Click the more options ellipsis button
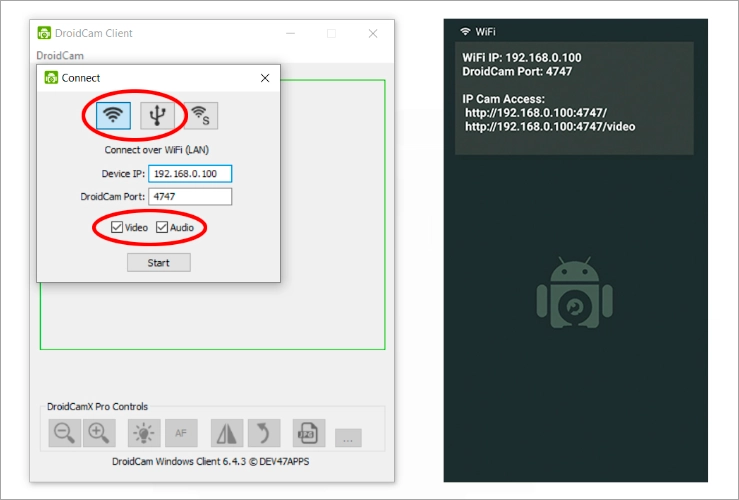Screen dimensions: 739x500 (x=348, y=438)
